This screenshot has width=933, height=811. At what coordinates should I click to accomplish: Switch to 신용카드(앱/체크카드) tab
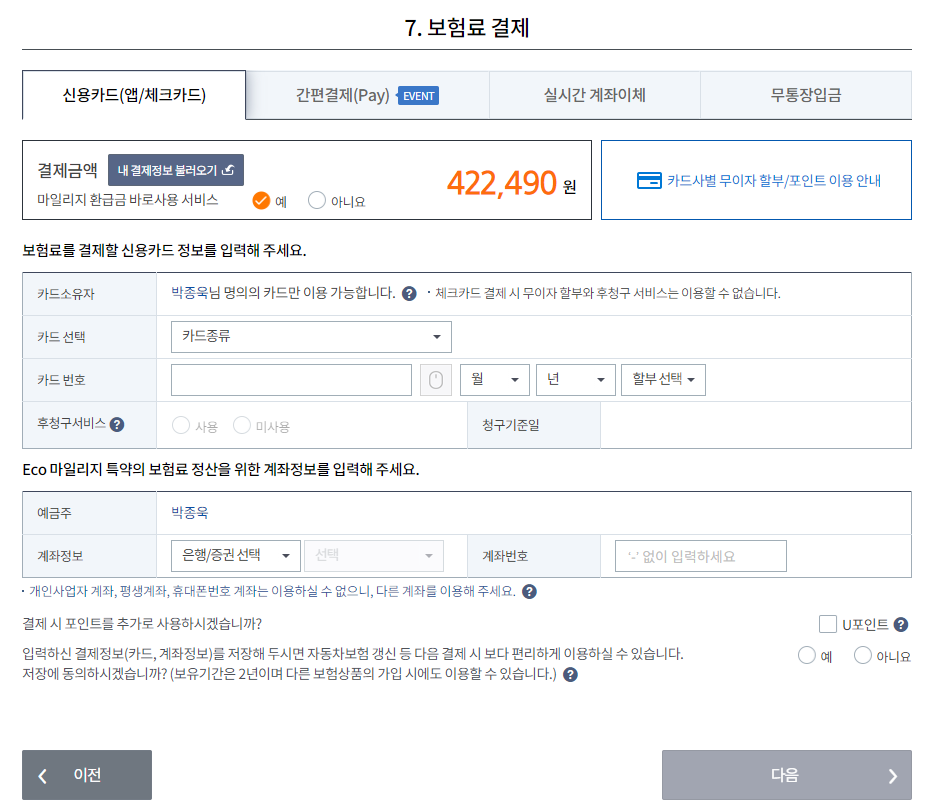(x=134, y=95)
